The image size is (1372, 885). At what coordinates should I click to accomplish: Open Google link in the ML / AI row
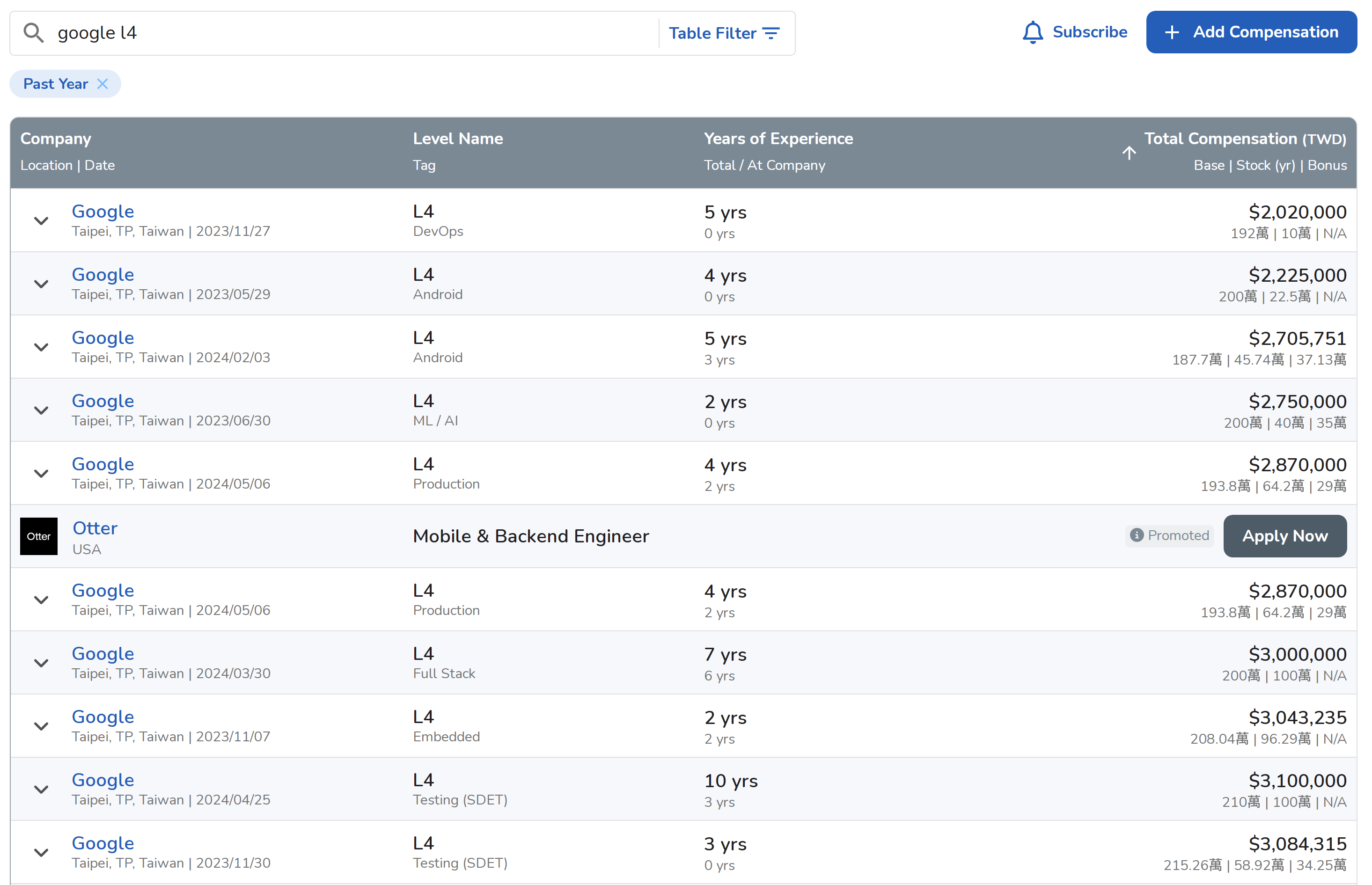coord(103,401)
